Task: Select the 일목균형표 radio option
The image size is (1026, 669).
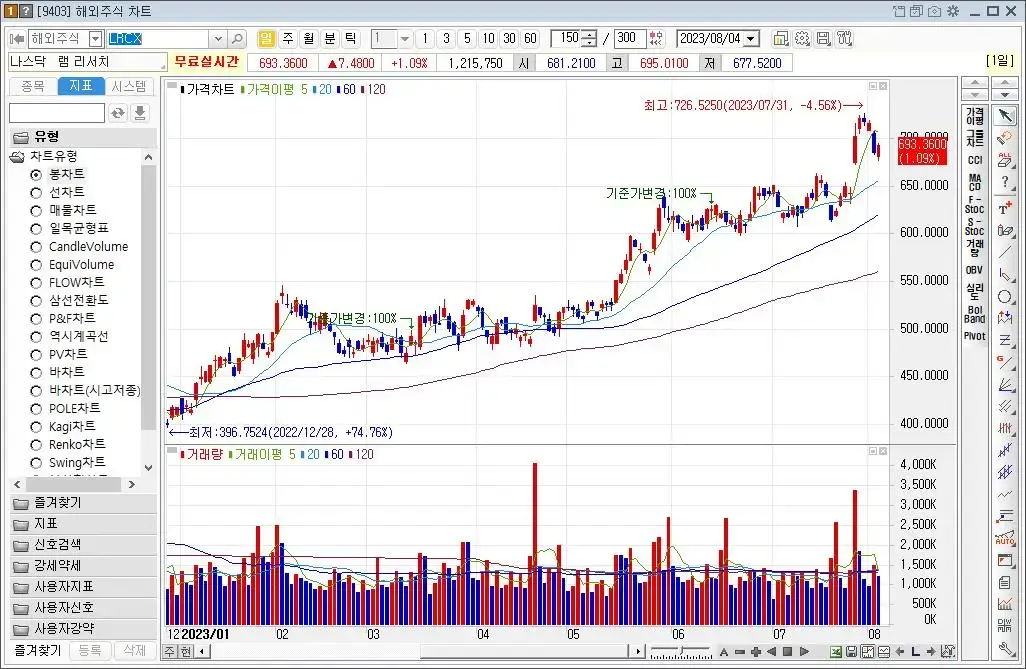Action: [36, 228]
